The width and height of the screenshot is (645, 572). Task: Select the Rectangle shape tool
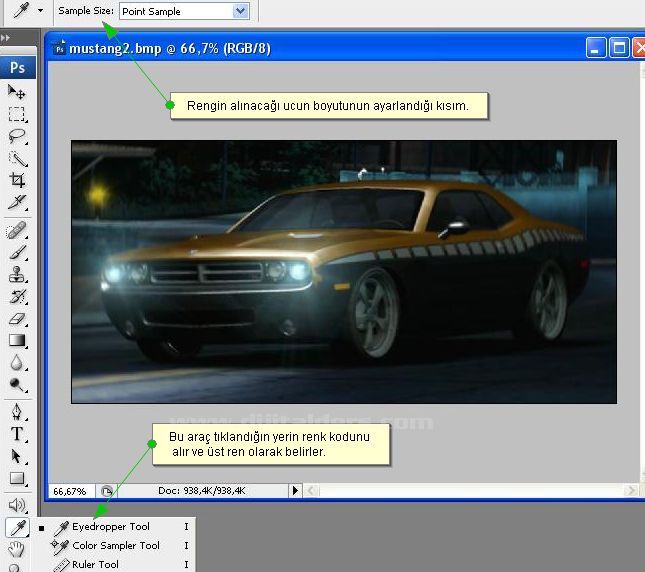(x=17, y=478)
